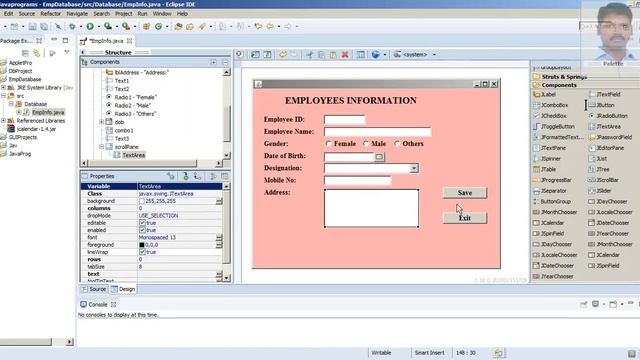
Task: Pick ButtonGroup from the palette
Action: pyautogui.click(x=552, y=201)
